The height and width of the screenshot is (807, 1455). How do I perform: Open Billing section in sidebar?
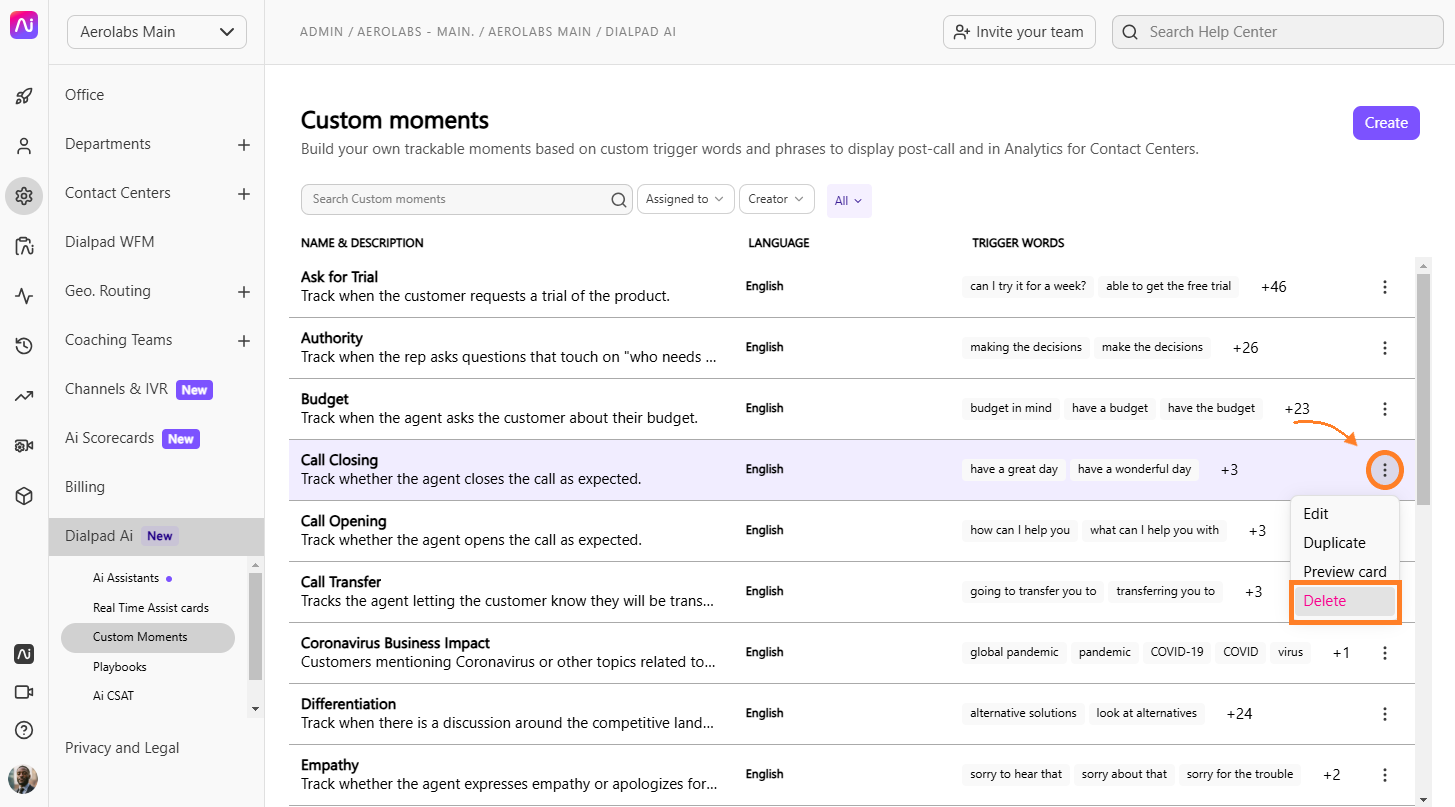85,487
